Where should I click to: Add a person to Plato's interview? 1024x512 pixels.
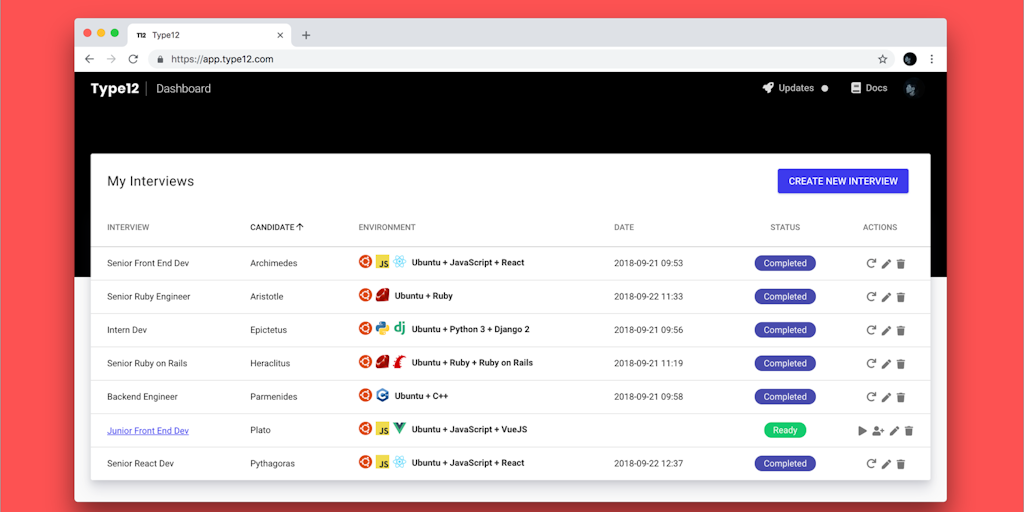click(x=878, y=430)
